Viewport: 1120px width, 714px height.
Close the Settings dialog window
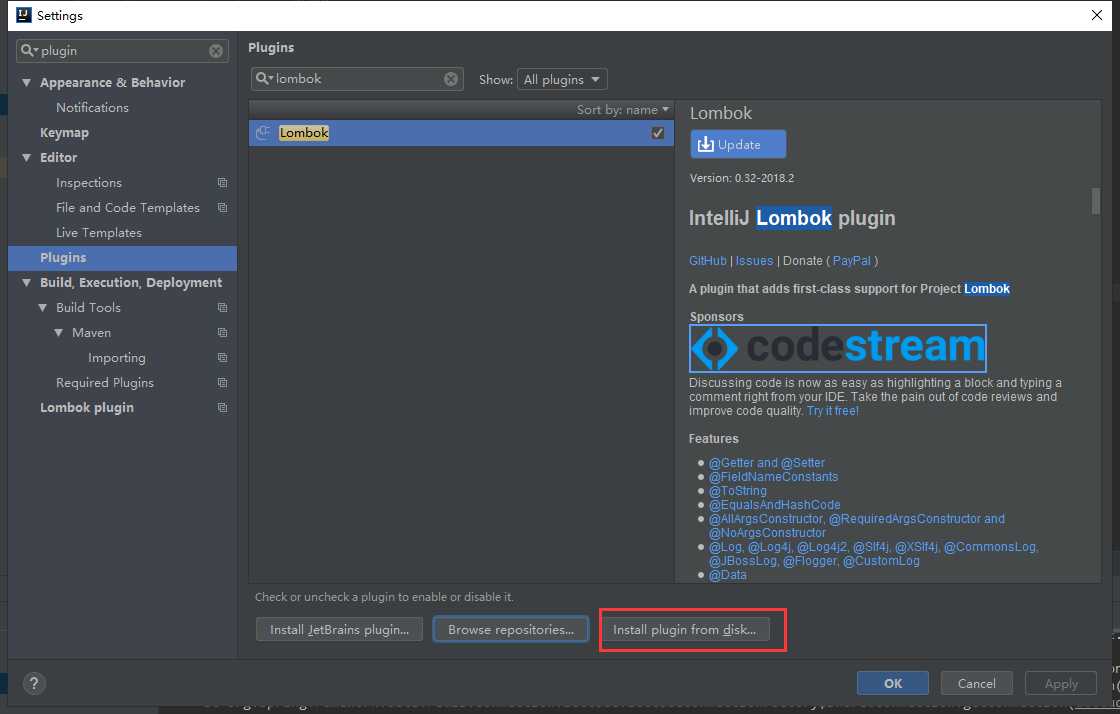click(1096, 15)
